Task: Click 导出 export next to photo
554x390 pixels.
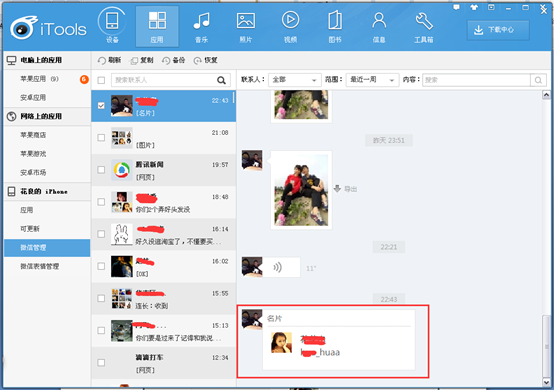Action: (346, 189)
